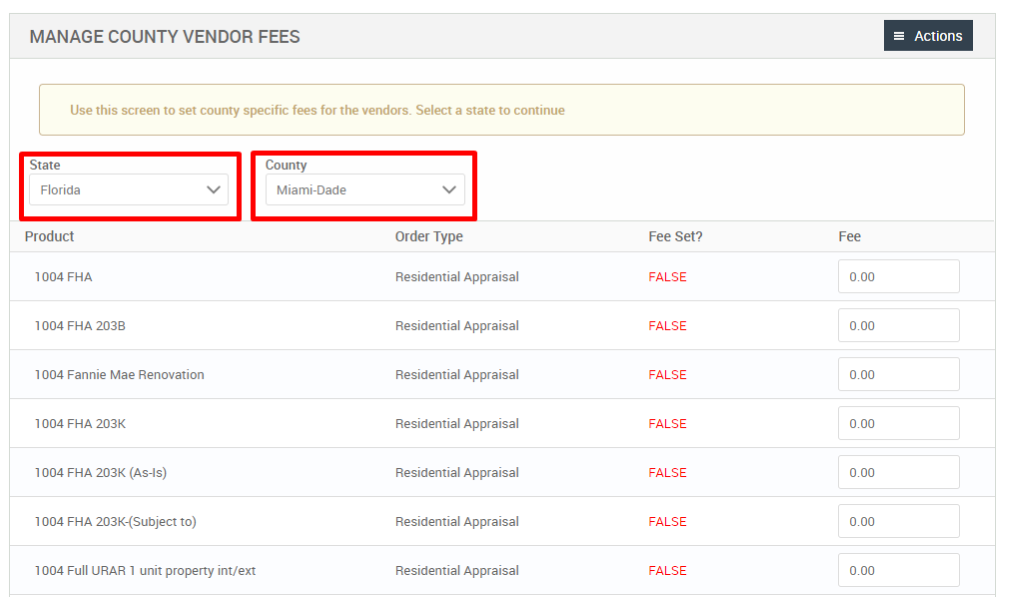Select the fee input for 1004 FHA
Viewport: 1024px width, 597px height.
[x=898, y=276]
